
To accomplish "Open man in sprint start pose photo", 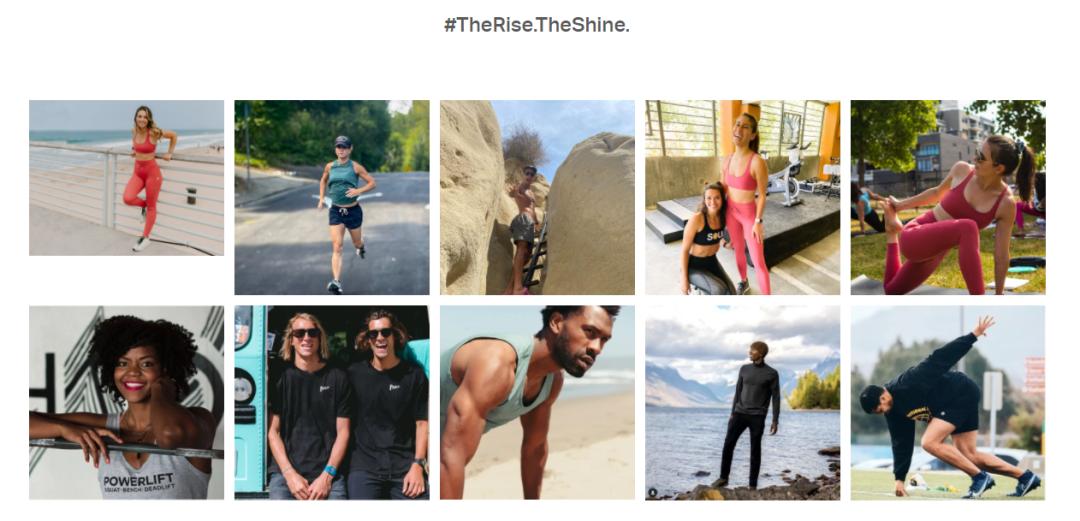I will coord(948,402).
